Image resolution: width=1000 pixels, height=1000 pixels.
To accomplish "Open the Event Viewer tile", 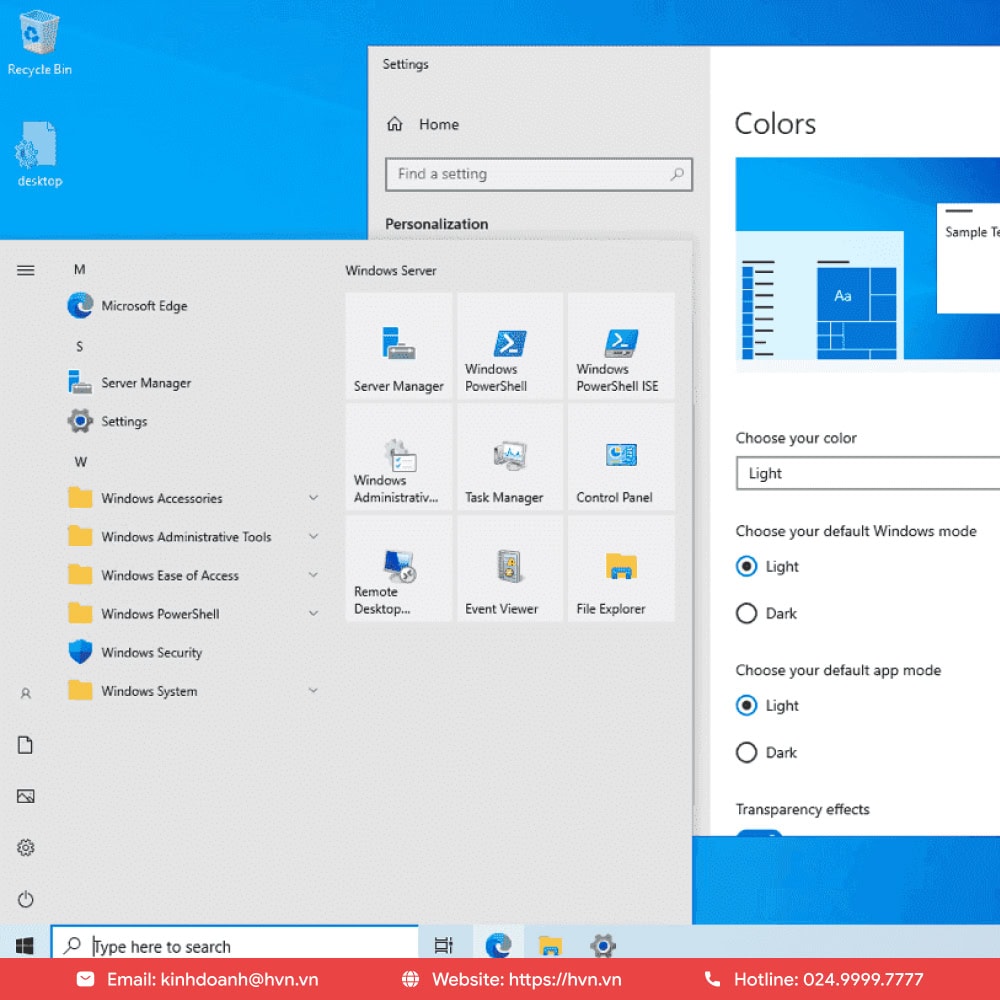I will pos(510,568).
